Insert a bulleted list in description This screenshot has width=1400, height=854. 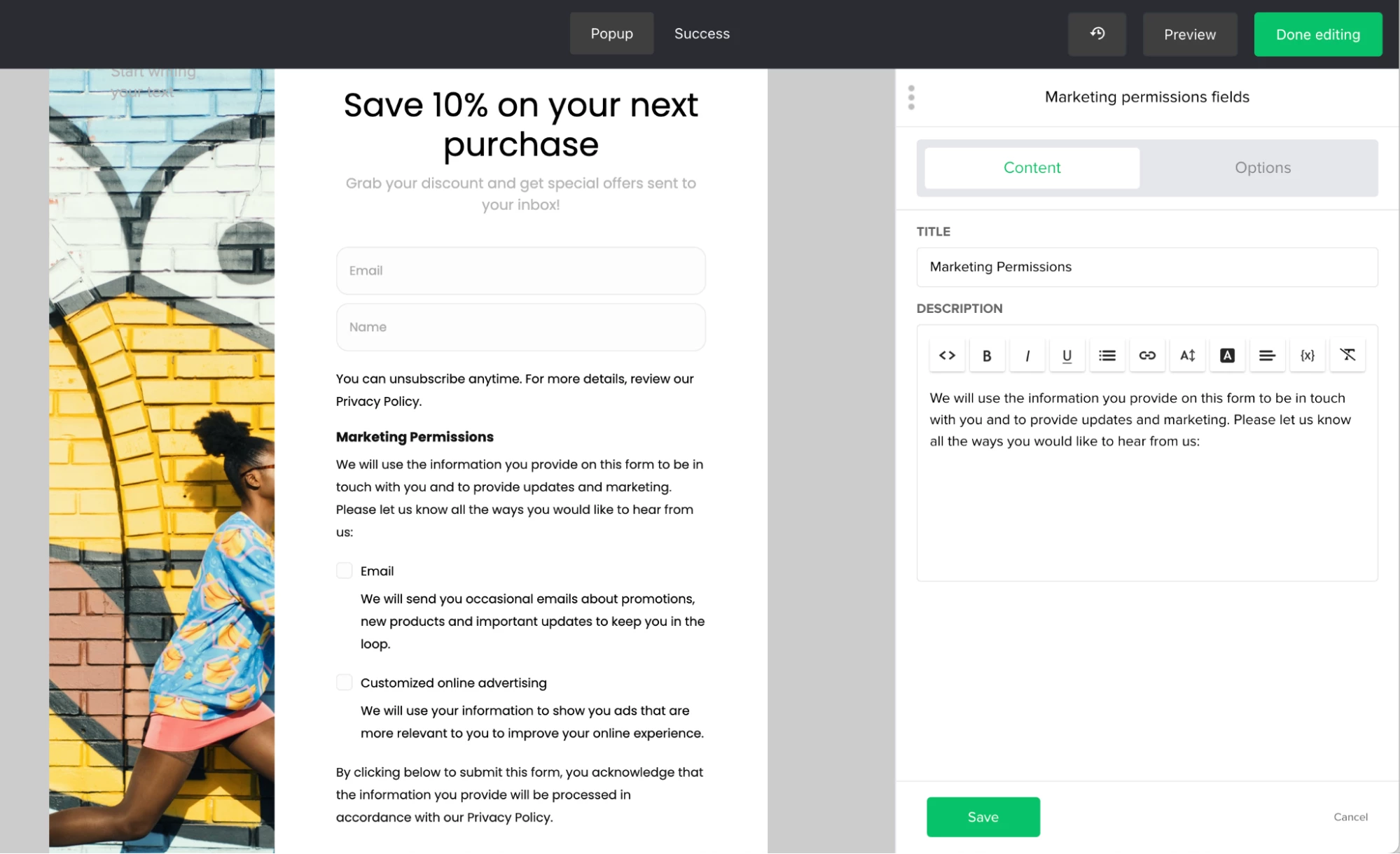(1107, 356)
